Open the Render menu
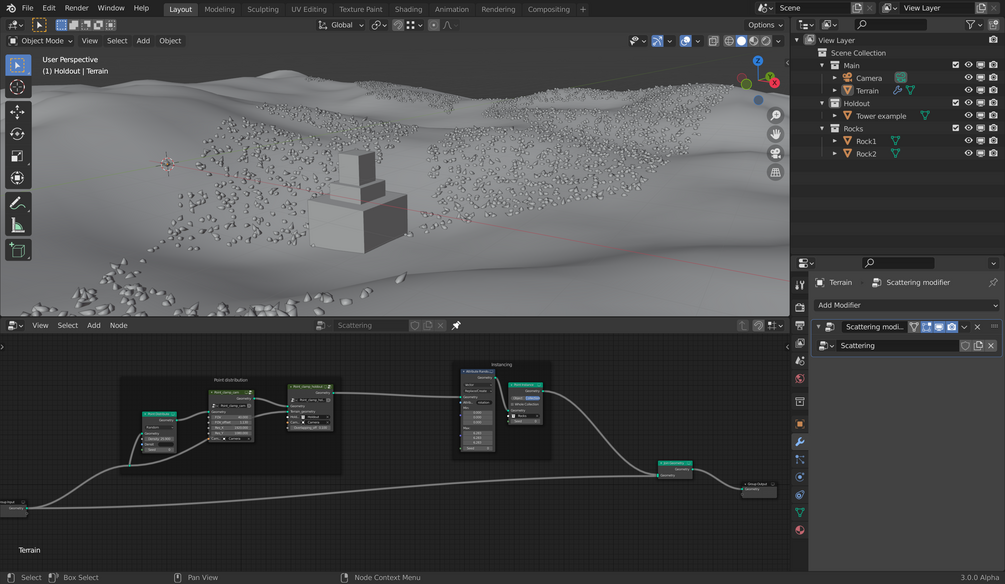The width and height of the screenshot is (1005, 584). tap(76, 8)
